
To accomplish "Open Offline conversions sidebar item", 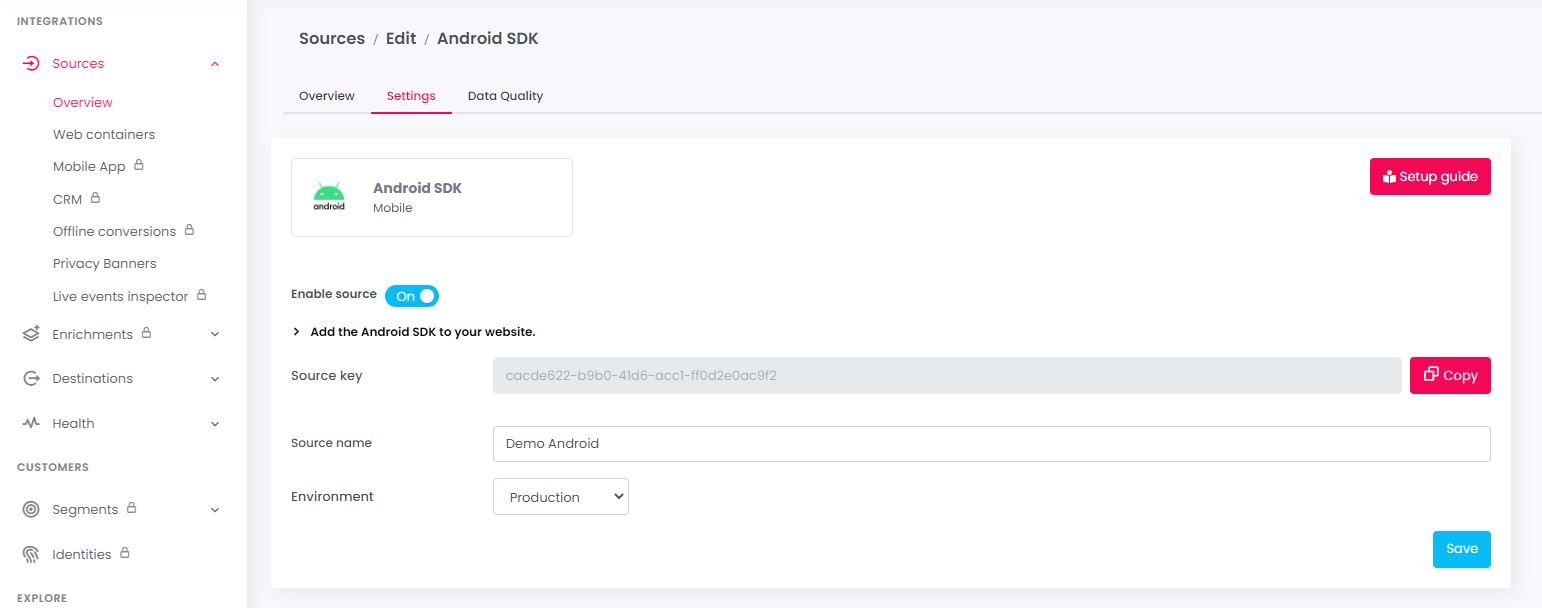I will [114, 231].
